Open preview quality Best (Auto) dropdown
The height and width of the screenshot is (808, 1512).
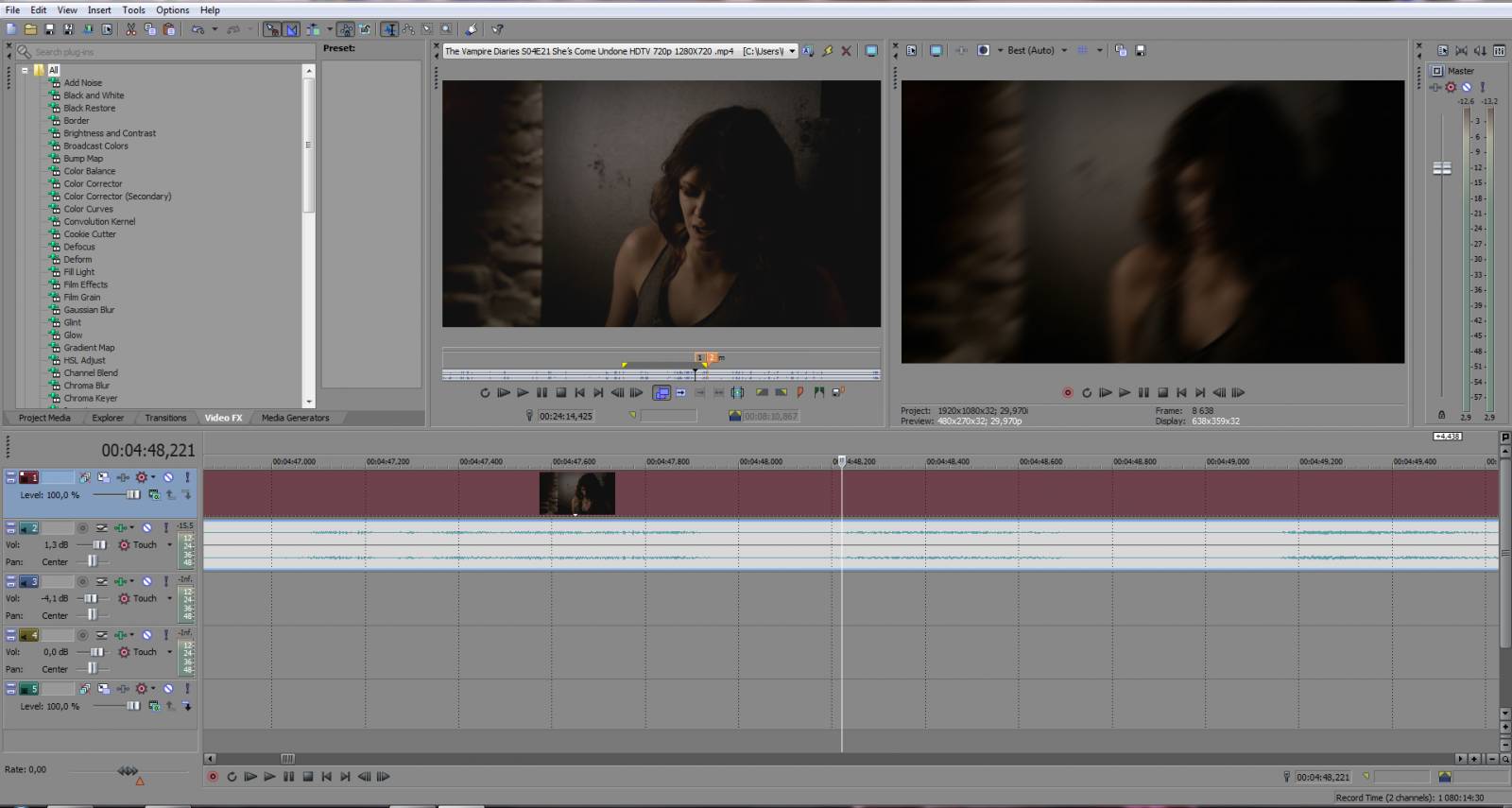tap(1064, 51)
